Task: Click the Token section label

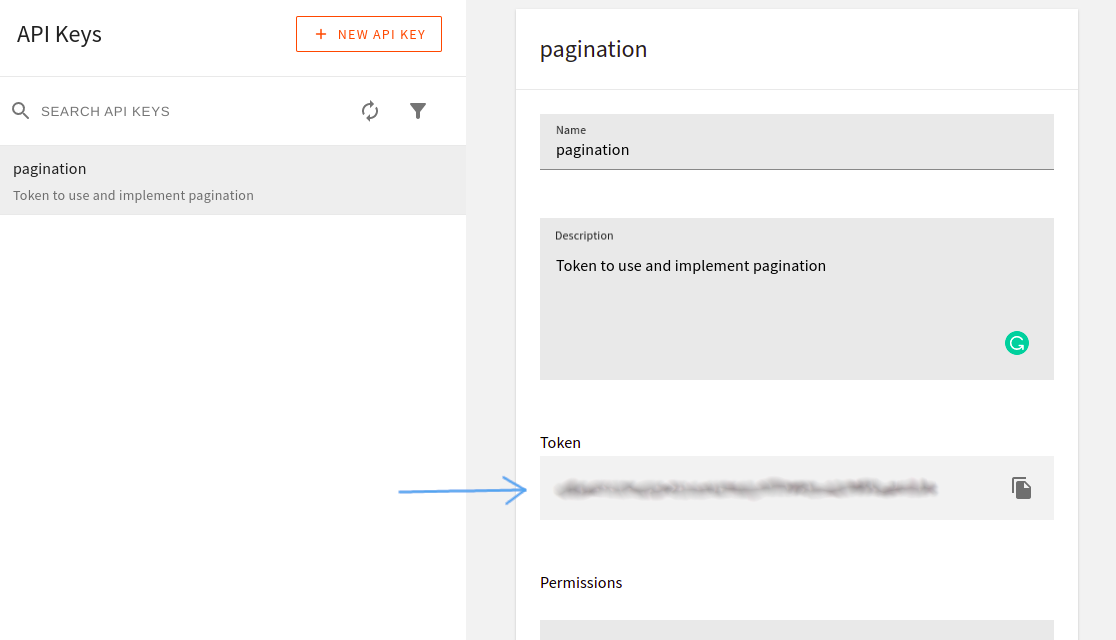Action: point(560,443)
